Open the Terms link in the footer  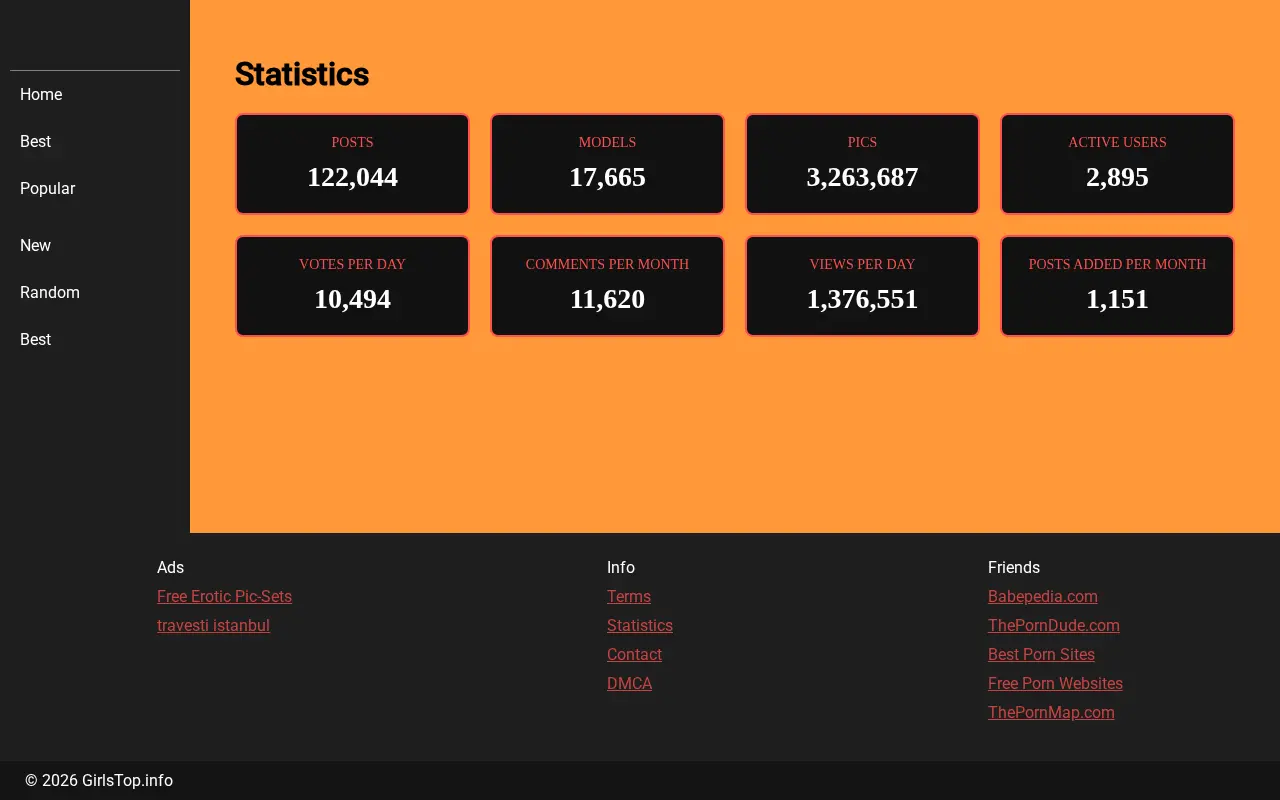click(629, 596)
